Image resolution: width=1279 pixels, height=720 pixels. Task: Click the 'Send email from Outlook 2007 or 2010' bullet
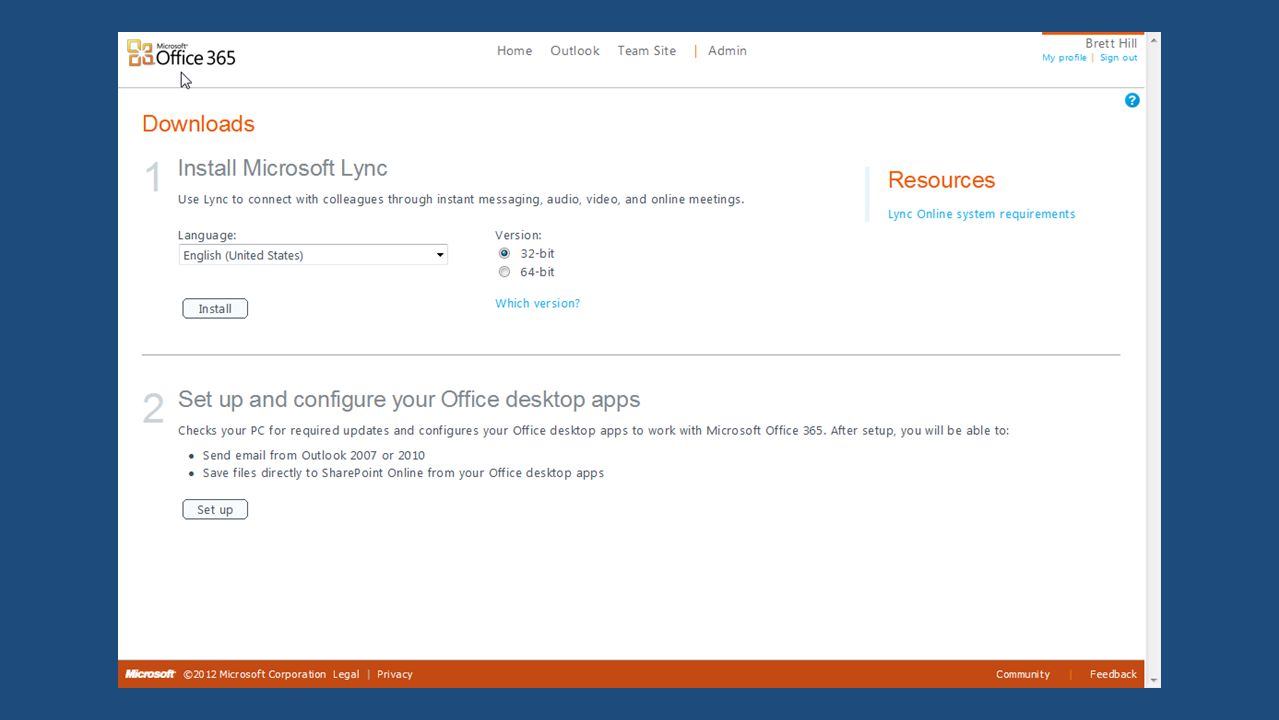coord(314,455)
